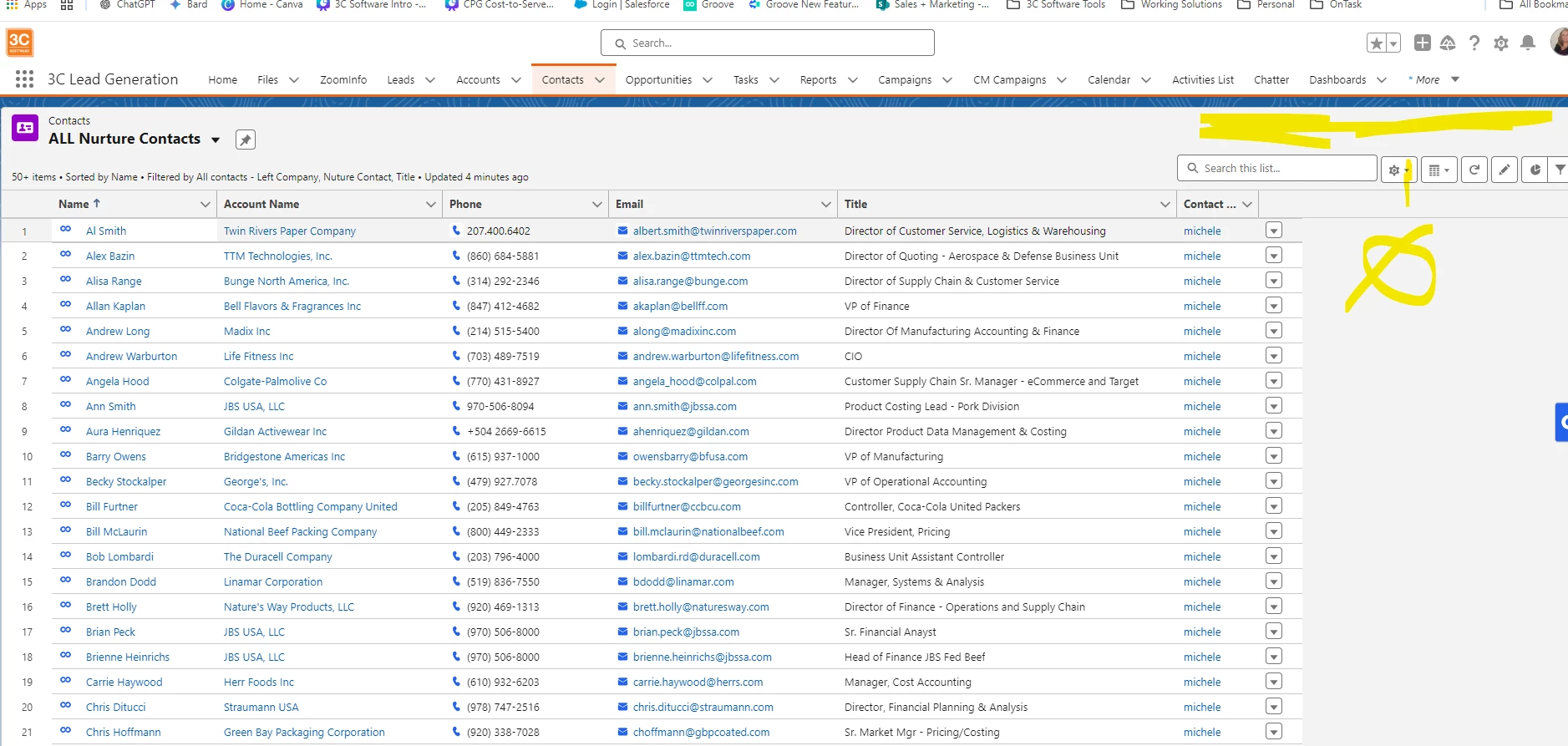Viewport: 1568px width, 746px height.
Task: Open Title column header menu
Action: pos(1165,204)
